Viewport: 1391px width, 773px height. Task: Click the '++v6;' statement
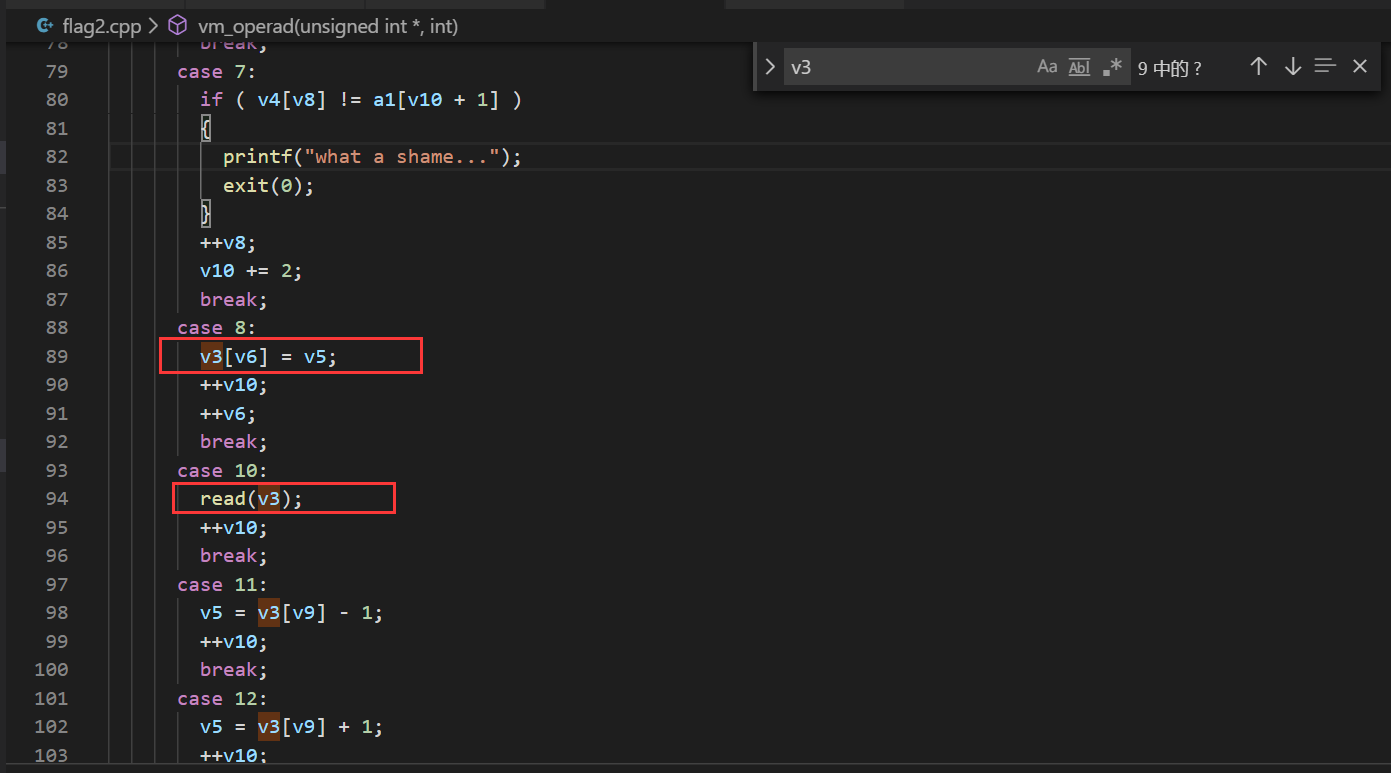coord(228,413)
